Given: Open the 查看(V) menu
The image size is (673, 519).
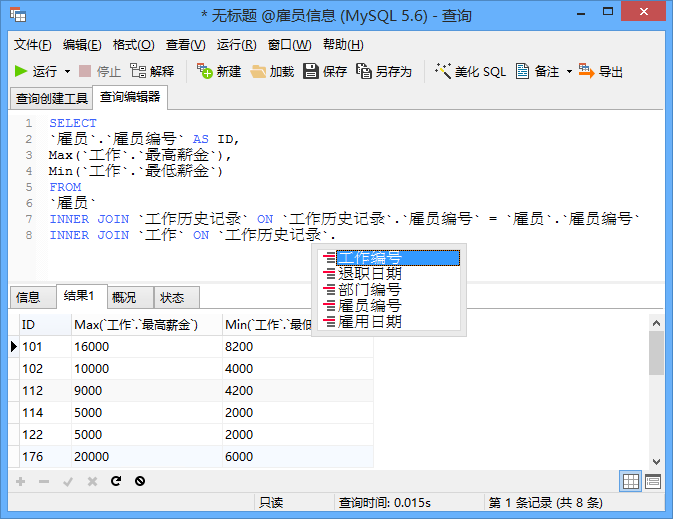Looking at the screenshot, I should (x=185, y=45).
